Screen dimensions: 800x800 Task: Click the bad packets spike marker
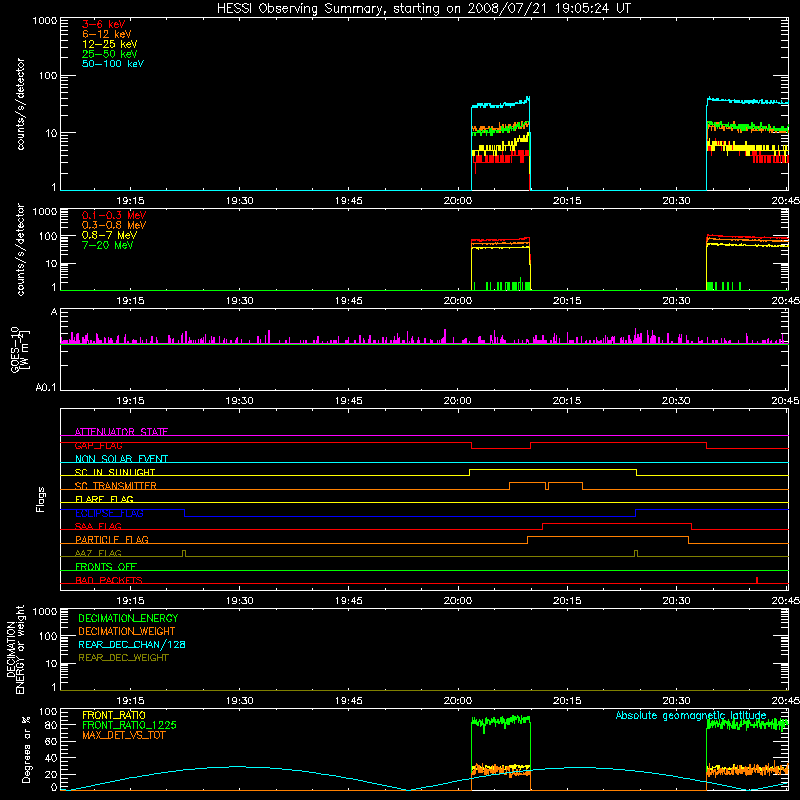click(757, 580)
